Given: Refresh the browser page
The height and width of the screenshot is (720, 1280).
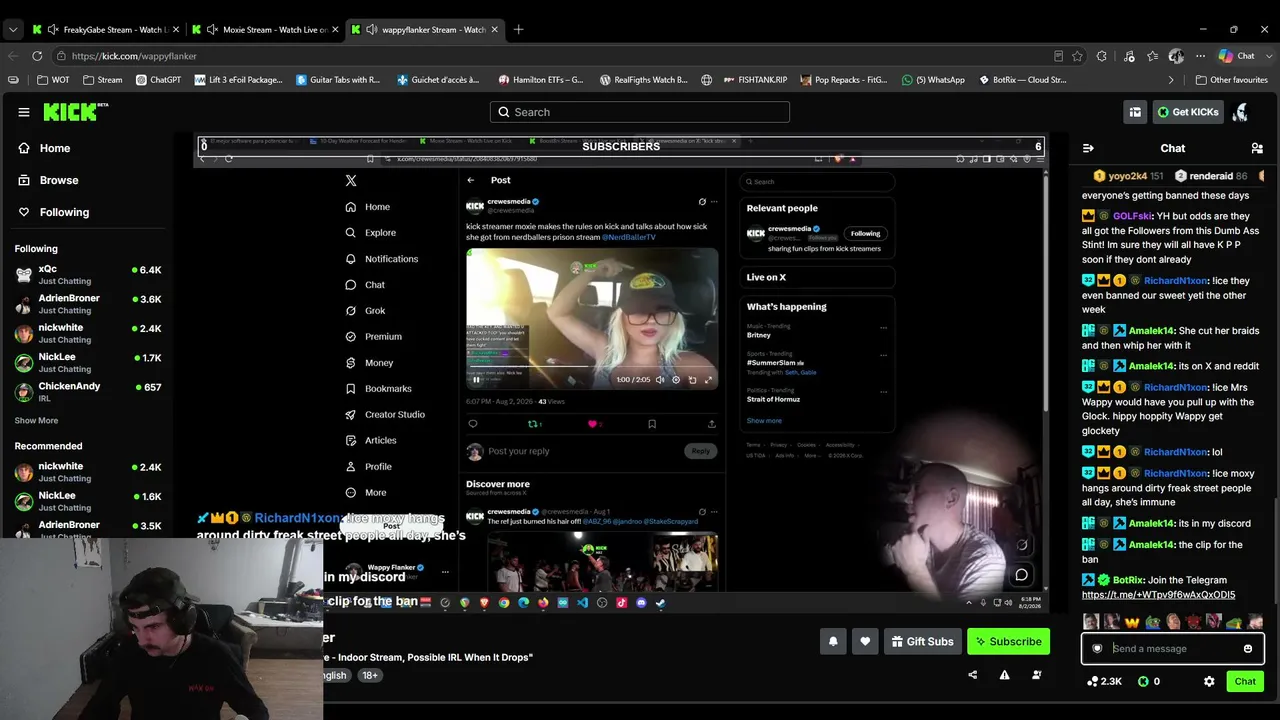Looking at the screenshot, I should [37, 56].
